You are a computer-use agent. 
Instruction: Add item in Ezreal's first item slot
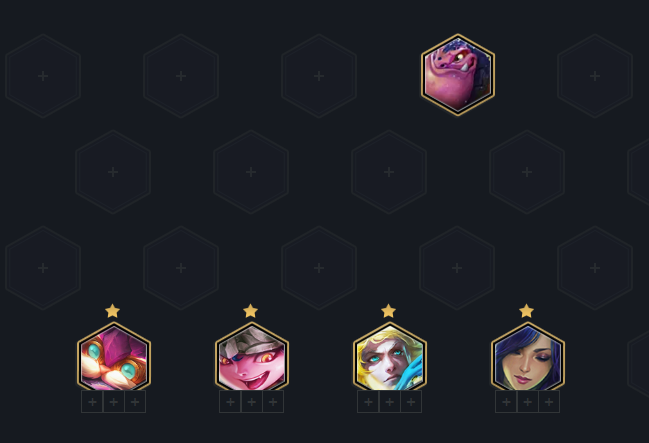(x=368, y=402)
